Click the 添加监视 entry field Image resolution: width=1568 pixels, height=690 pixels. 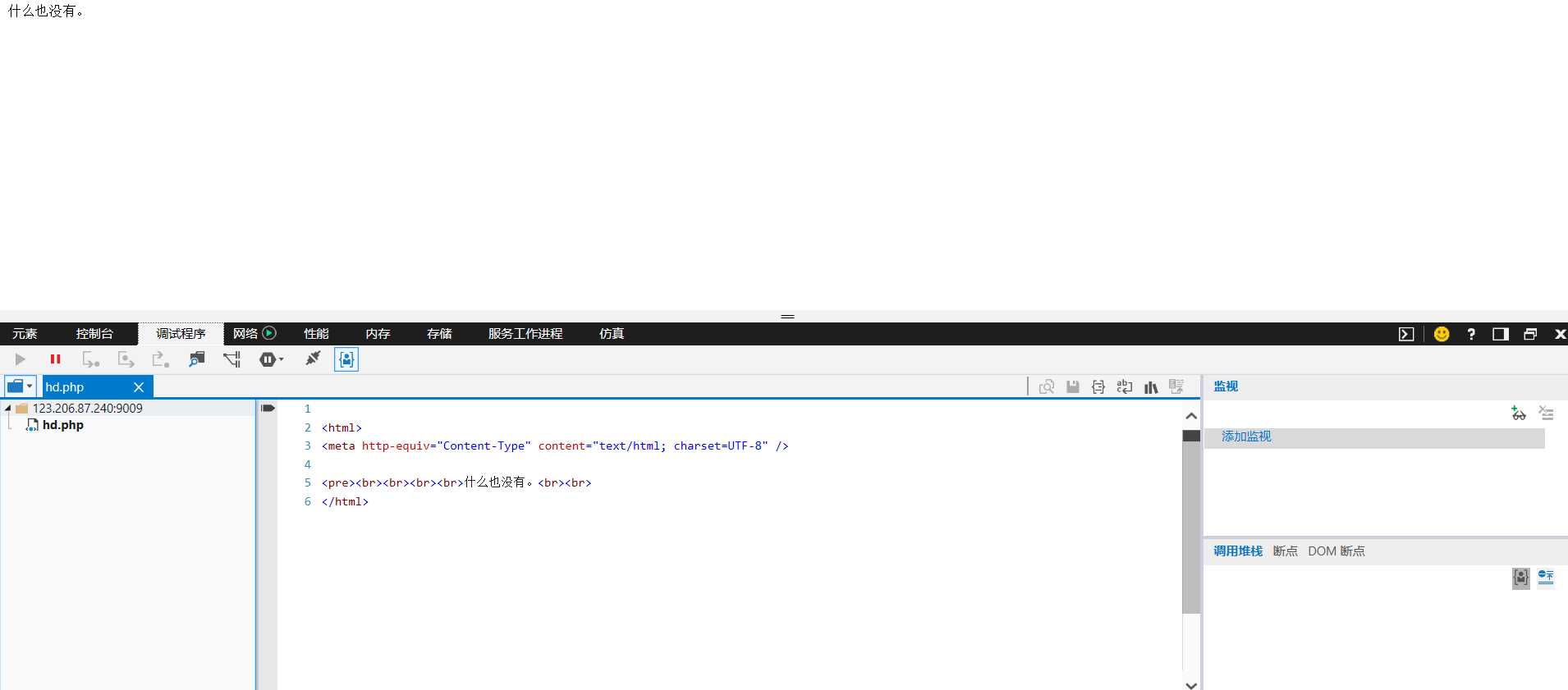point(1374,437)
